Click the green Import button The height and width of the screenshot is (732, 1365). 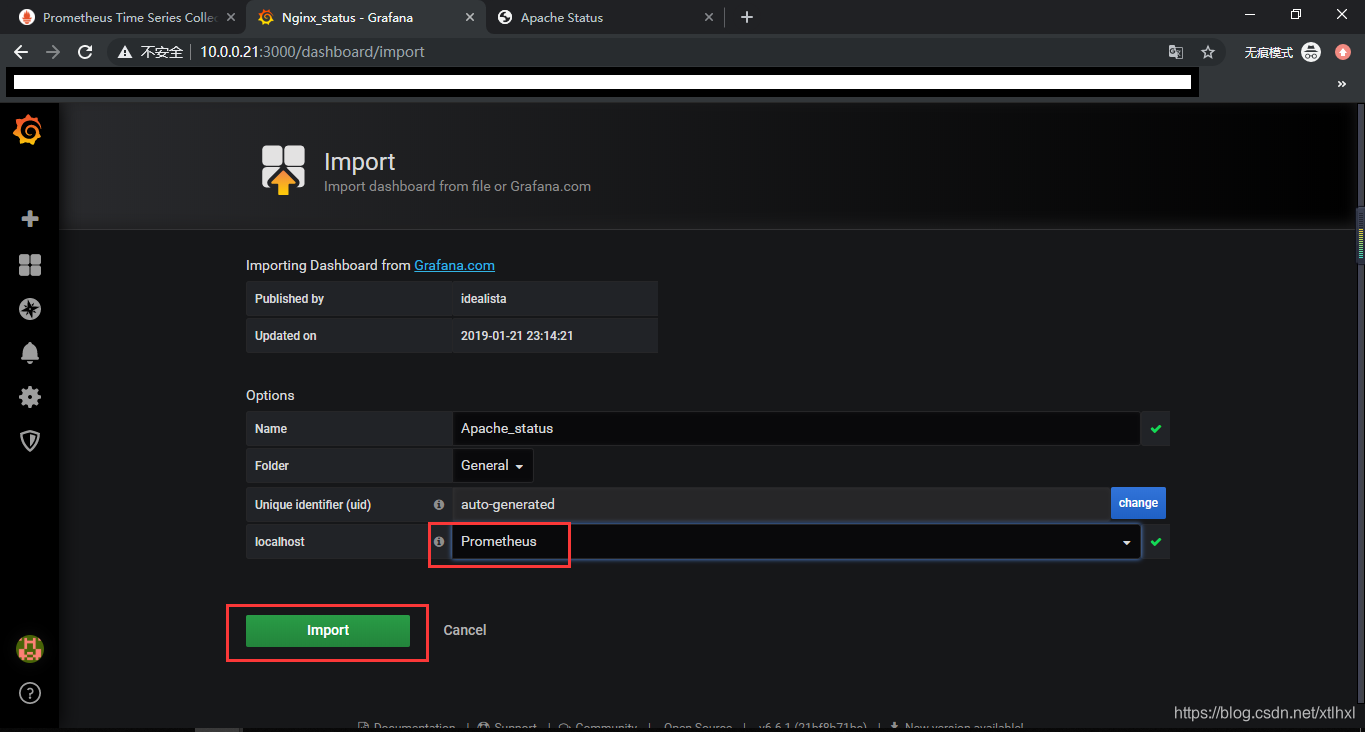pyautogui.click(x=328, y=631)
